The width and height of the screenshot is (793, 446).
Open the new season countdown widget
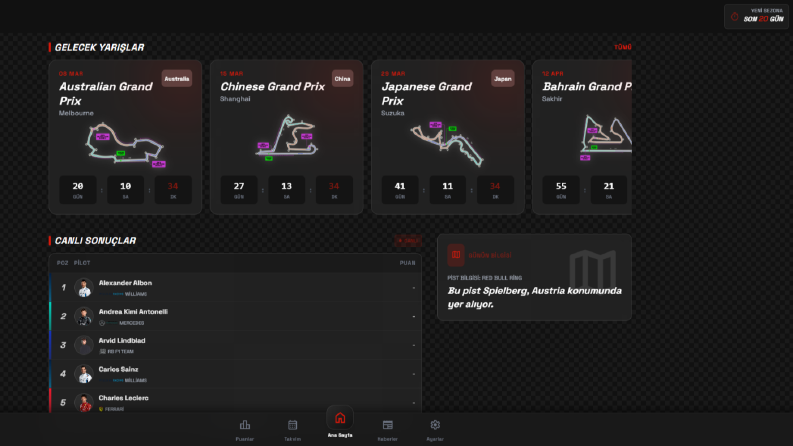pyautogui.click(x=757, y=16)
